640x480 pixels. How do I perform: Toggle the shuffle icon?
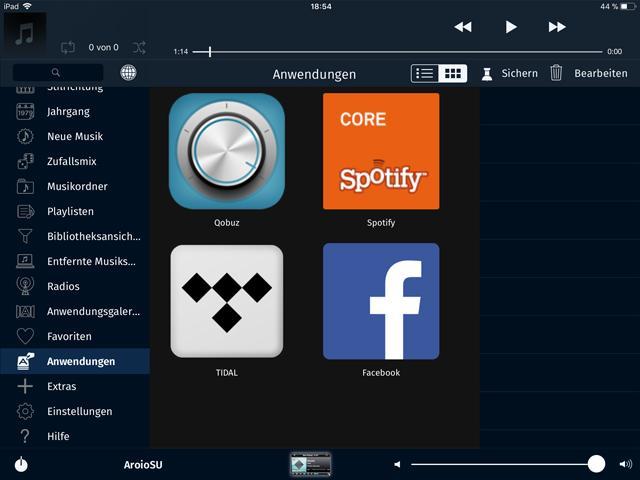(139, 47)
